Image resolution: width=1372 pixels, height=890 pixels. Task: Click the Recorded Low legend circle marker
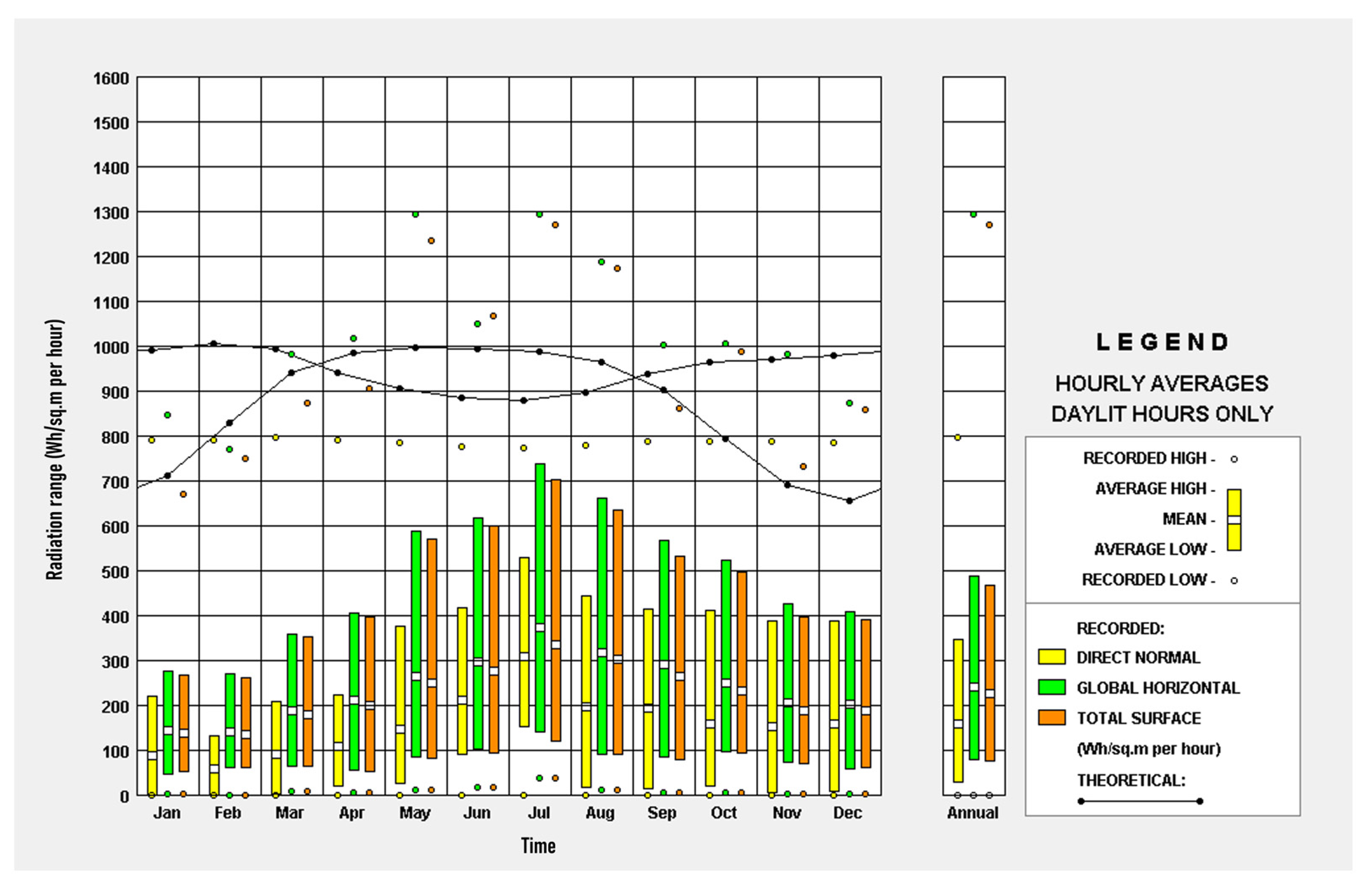pyautogui.click(x=1233, y=581)
